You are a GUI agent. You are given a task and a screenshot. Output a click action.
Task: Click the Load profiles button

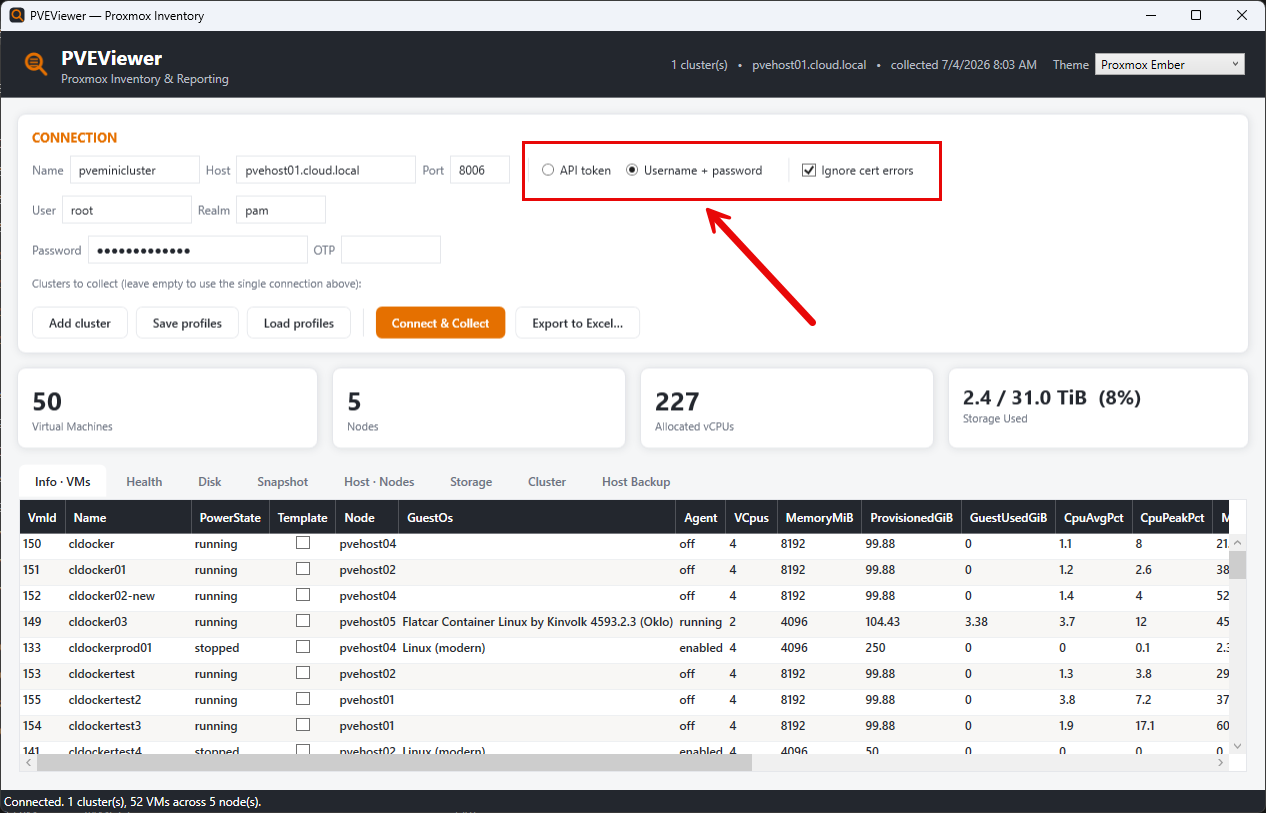pos(299,323)
